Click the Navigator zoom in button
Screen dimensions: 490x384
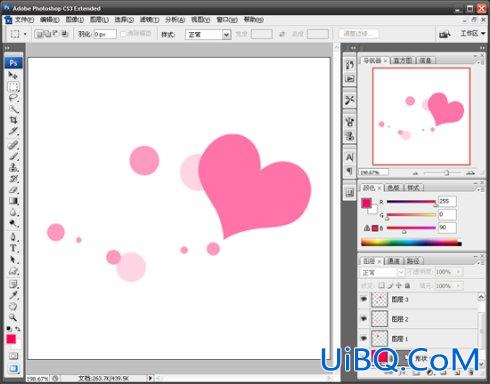coord(470,173)
